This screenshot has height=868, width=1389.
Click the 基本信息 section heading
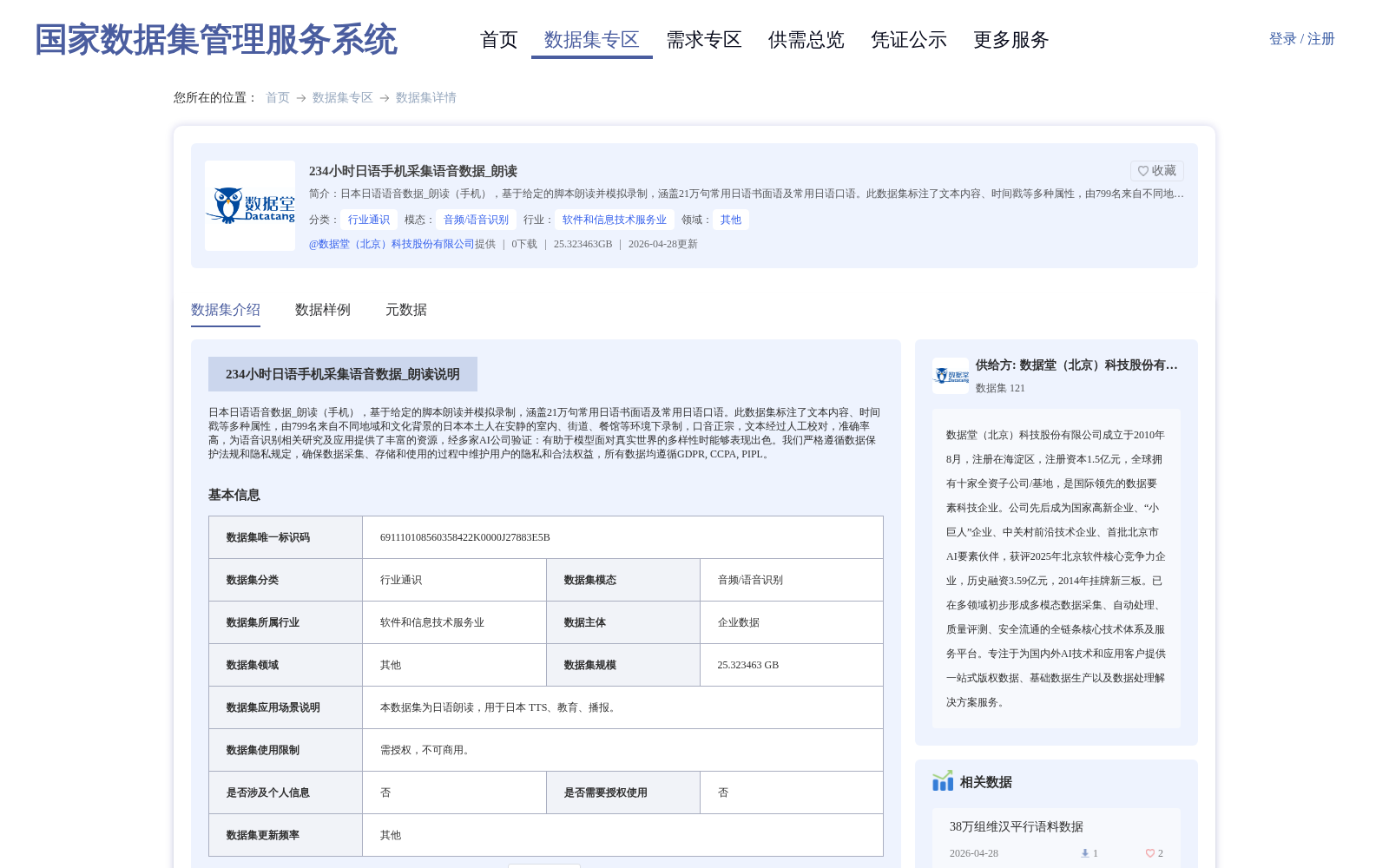point(234,495)
